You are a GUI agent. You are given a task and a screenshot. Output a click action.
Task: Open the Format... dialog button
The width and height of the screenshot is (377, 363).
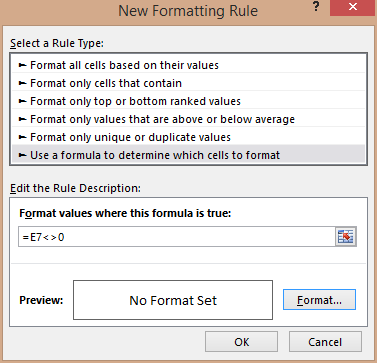[319, 300]
